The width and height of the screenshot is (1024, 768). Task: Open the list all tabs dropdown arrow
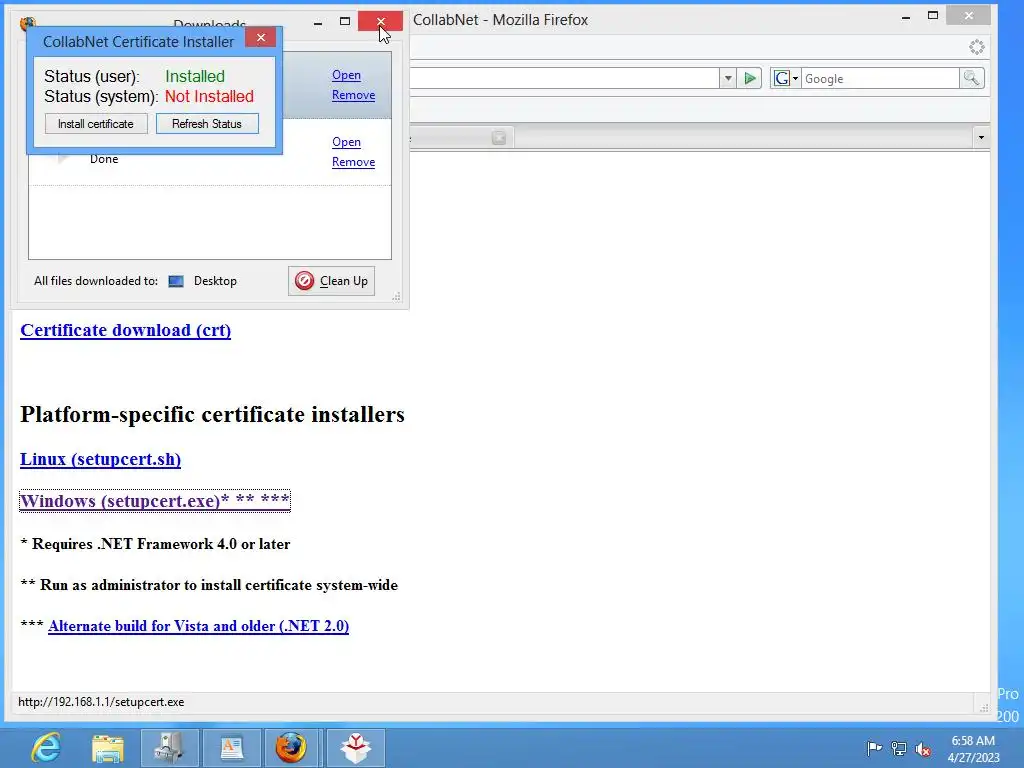981,137
